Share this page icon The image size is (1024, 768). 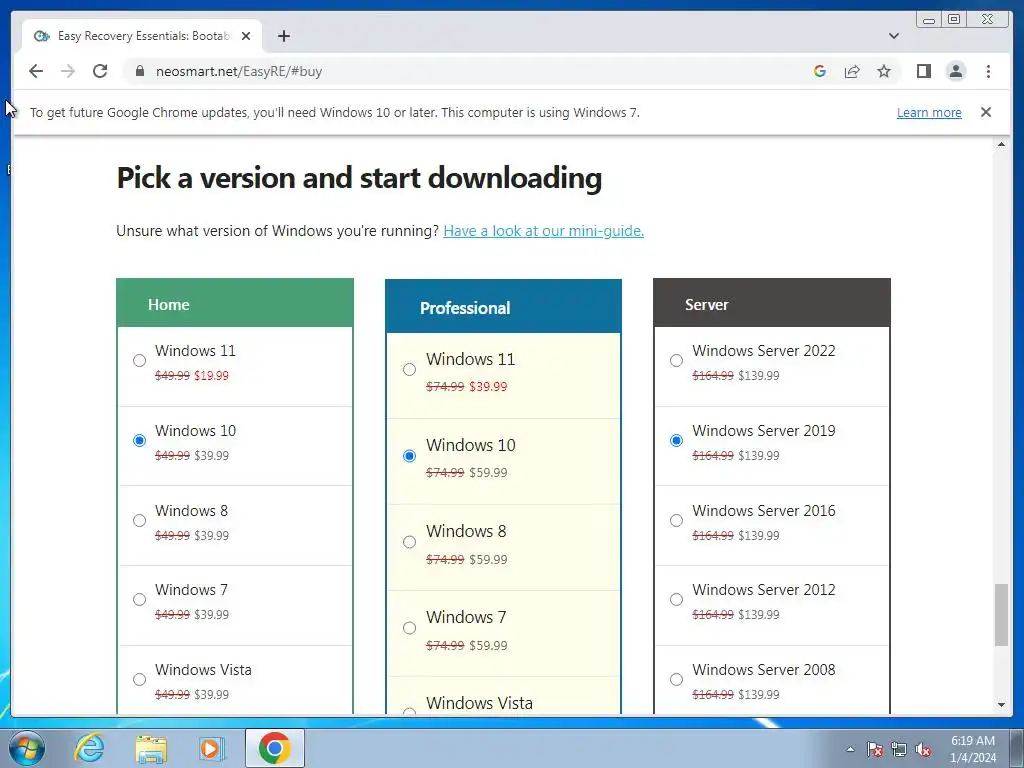tap(852, 71)
